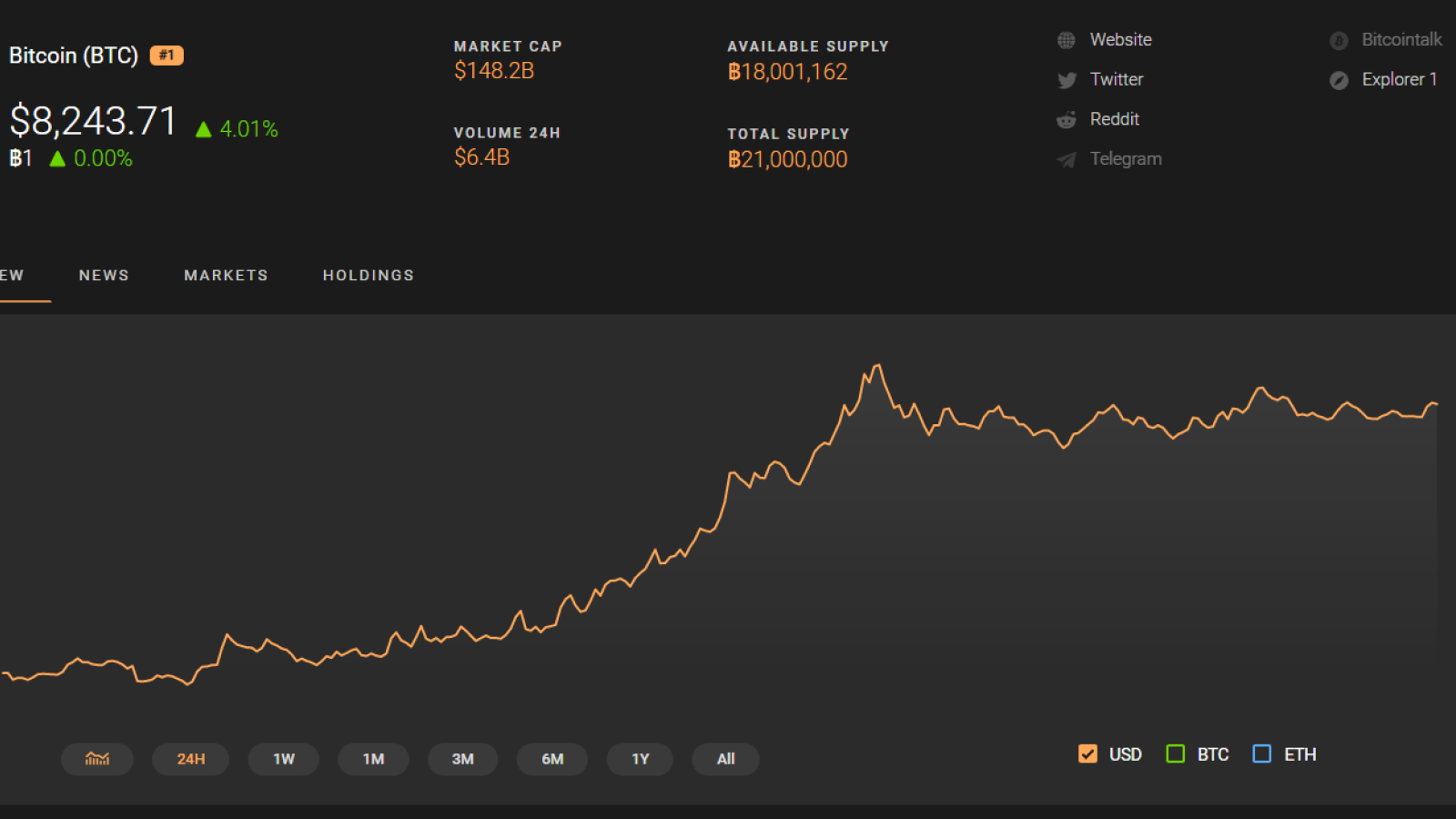The image size is (1456, 819).
Task: Click the compass icon beside Explorer 1
Action: (1339, 81)
